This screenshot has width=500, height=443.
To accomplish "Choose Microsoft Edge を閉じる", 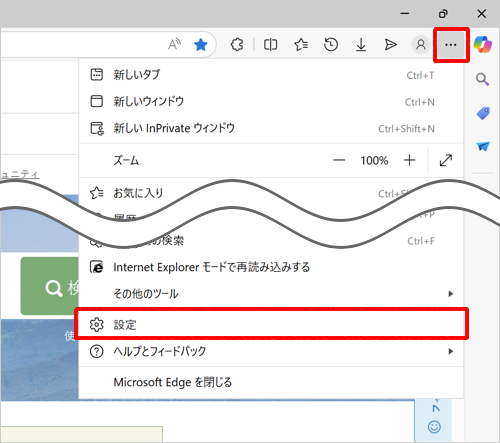I will (x=271, y=382).
